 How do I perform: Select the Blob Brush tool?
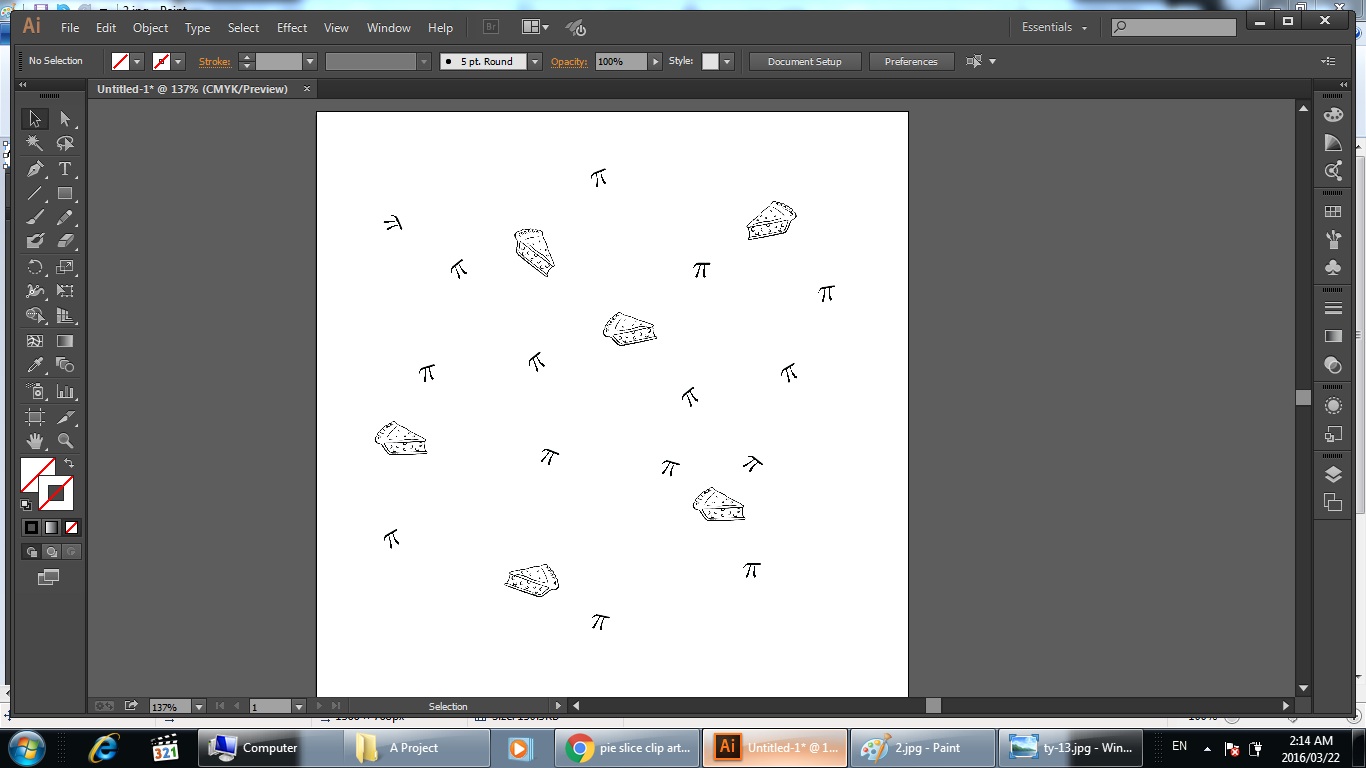point(35,241)
